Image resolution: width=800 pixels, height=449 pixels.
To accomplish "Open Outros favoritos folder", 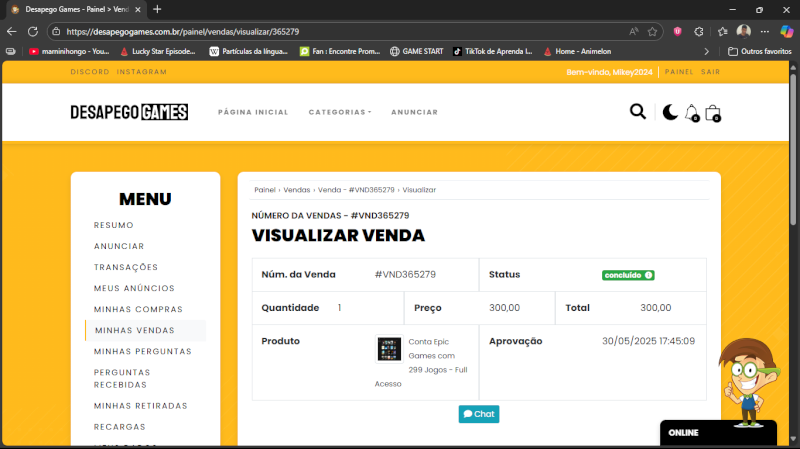I will (760, 52).
